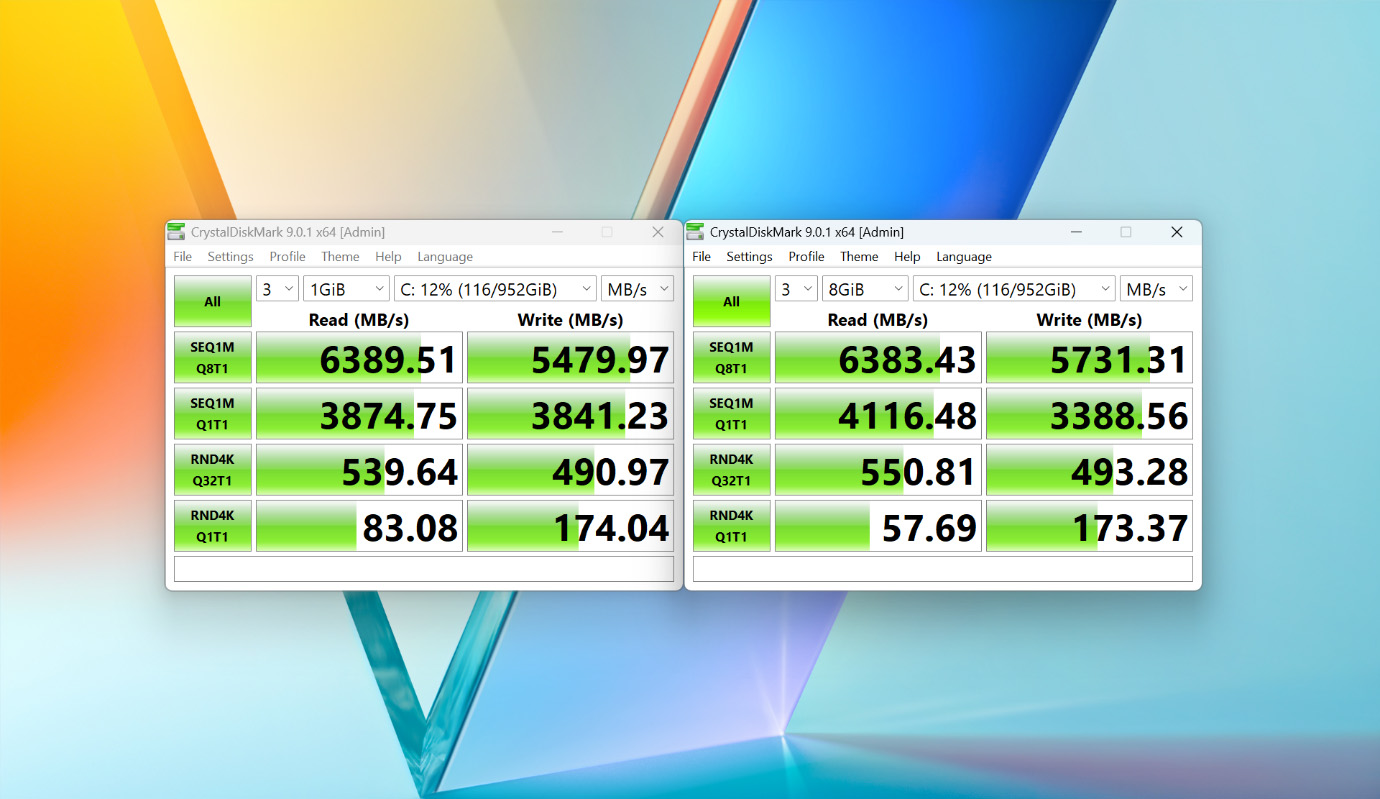Image resolution: width=1380 pixels, height=799 pixels.
Task: Click the CrystalDiskMark icon in the 1GiB window title bar
Action: point(176,232)
